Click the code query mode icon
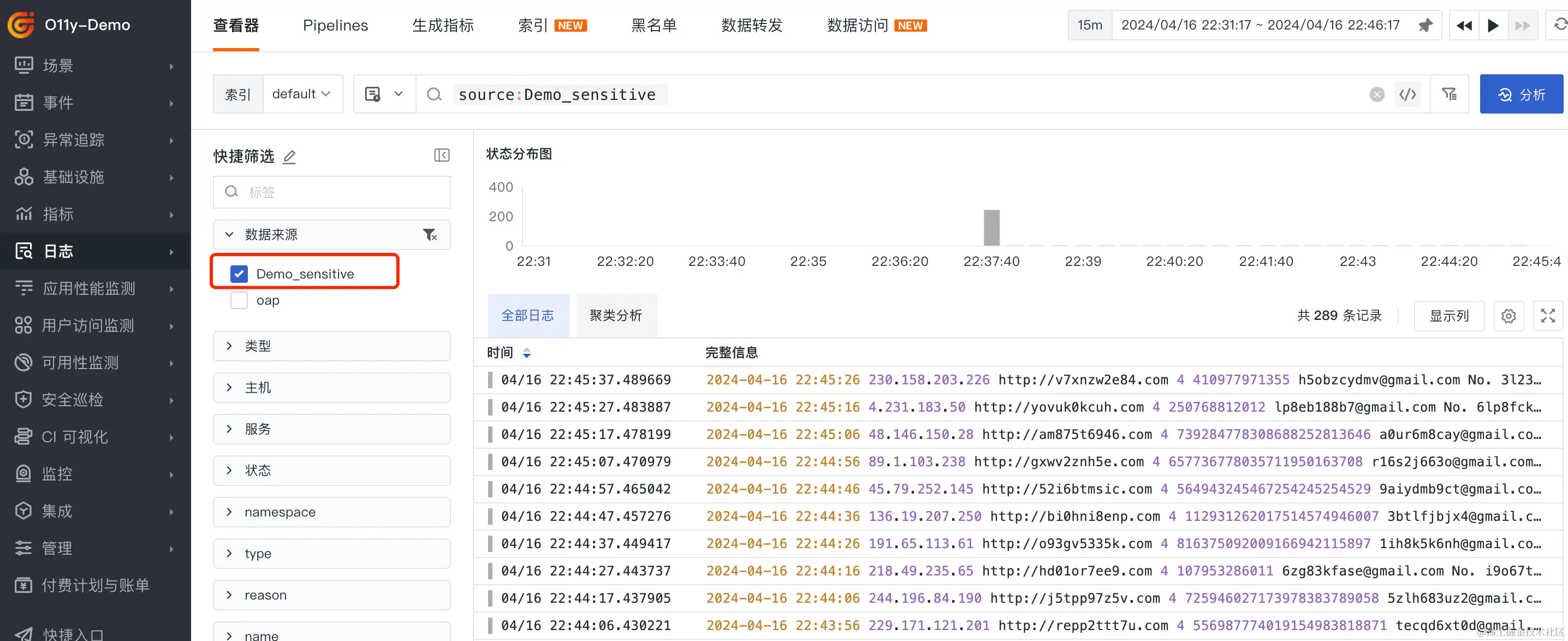1568x641 pixels. (1407, 94)
